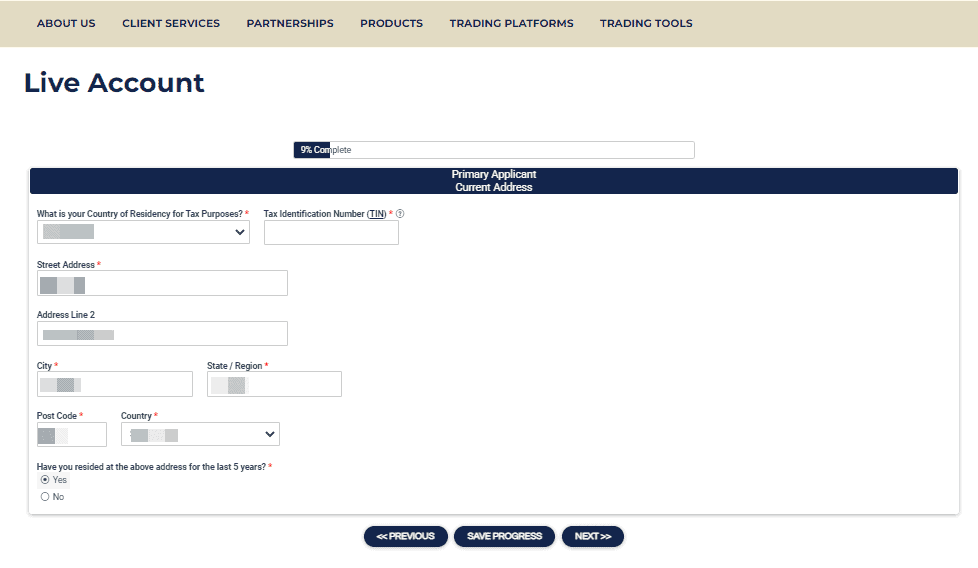Open the About Us menu
The image size is (978, 568).
pyautogui.click(x=66, y=23)
